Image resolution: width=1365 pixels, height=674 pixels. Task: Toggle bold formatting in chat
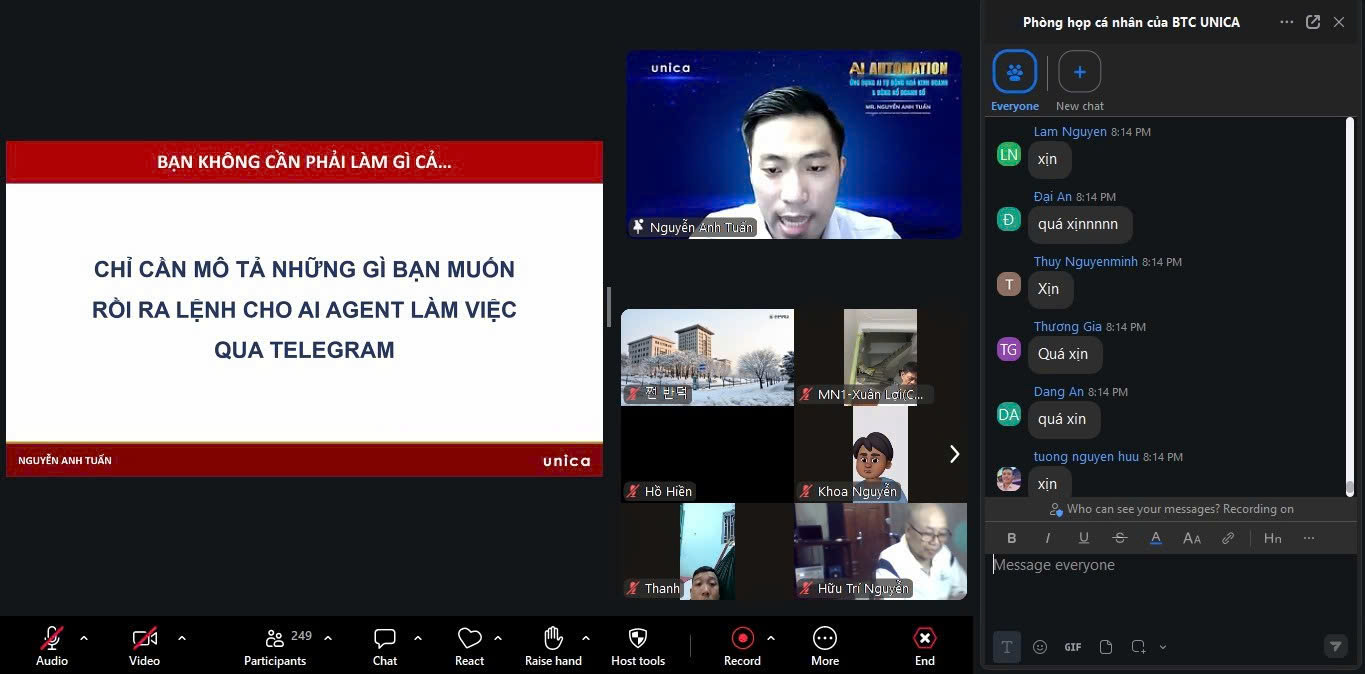[1012, 538]
